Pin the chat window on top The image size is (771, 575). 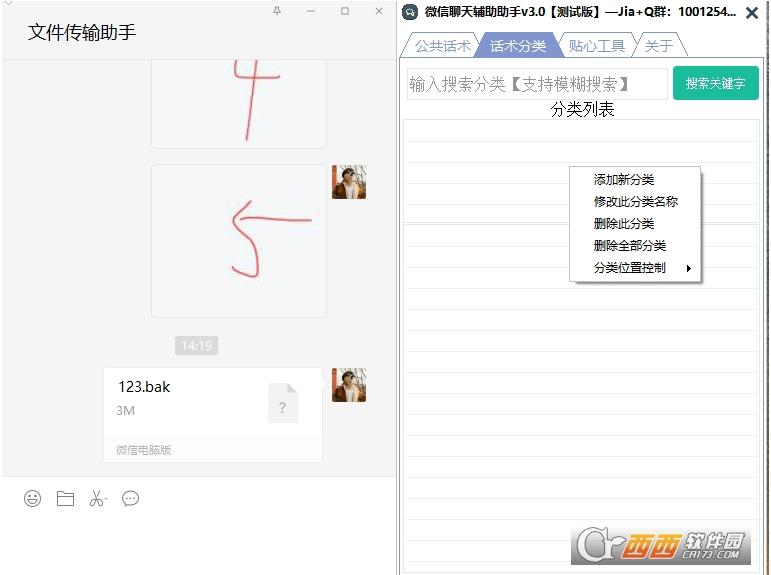(x=277, y=11)
